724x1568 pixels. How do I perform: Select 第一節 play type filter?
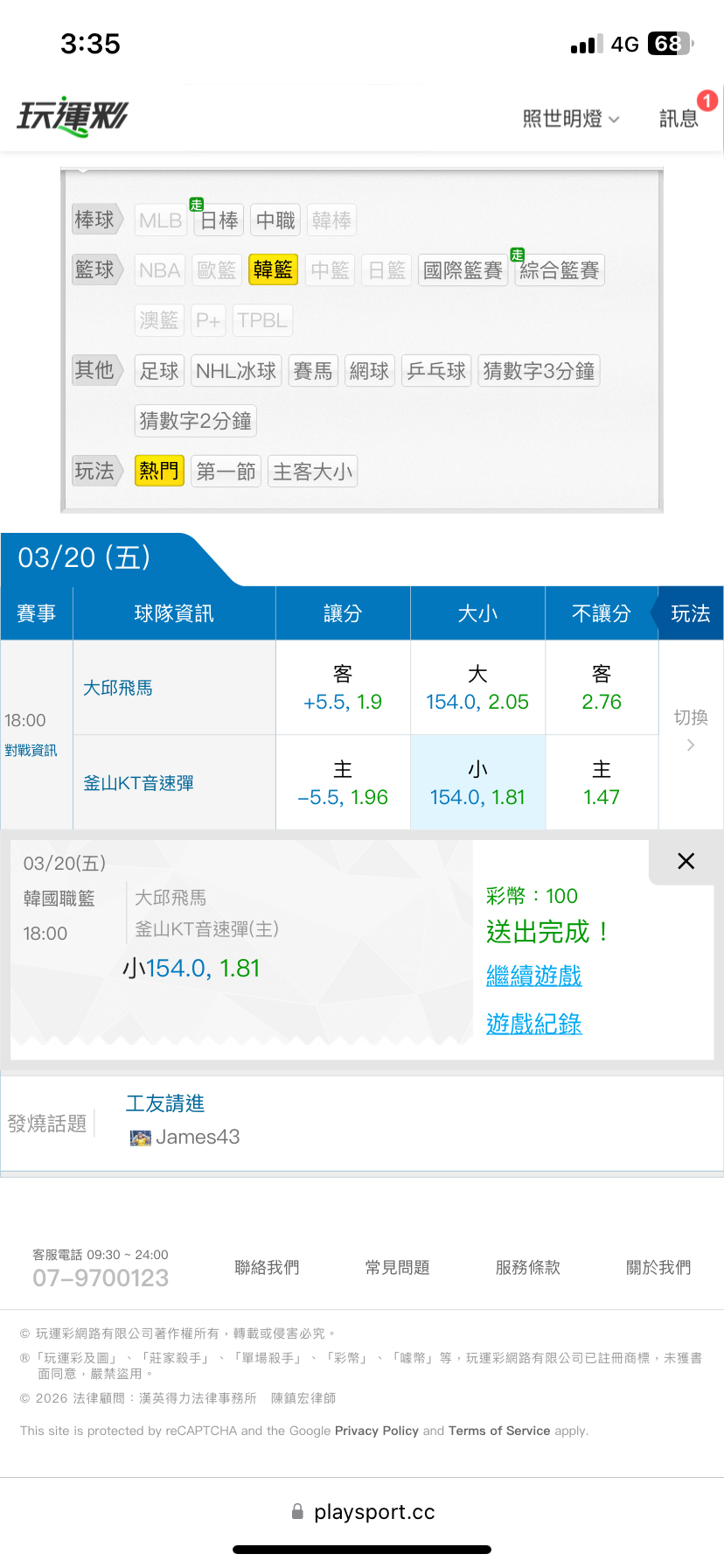pos(226,472)
